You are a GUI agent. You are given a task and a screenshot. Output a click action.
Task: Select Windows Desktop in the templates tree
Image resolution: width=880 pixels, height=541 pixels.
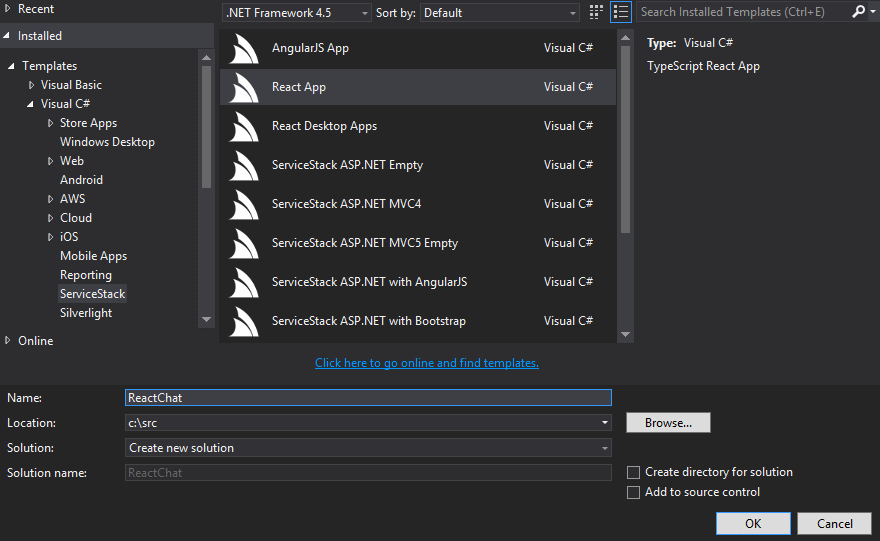[x=107, y=142]
